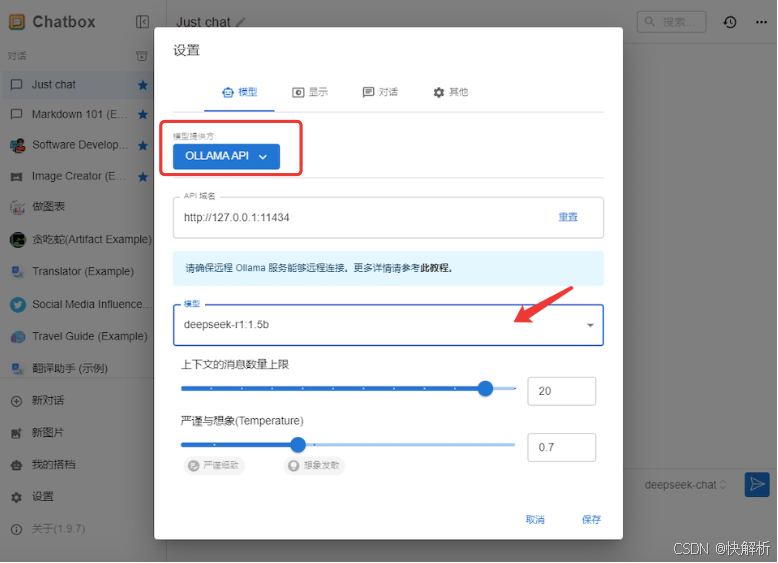Open the history clock icon
Image resolution: width=778 pixels, height=563 pixels.
[729, 22]
